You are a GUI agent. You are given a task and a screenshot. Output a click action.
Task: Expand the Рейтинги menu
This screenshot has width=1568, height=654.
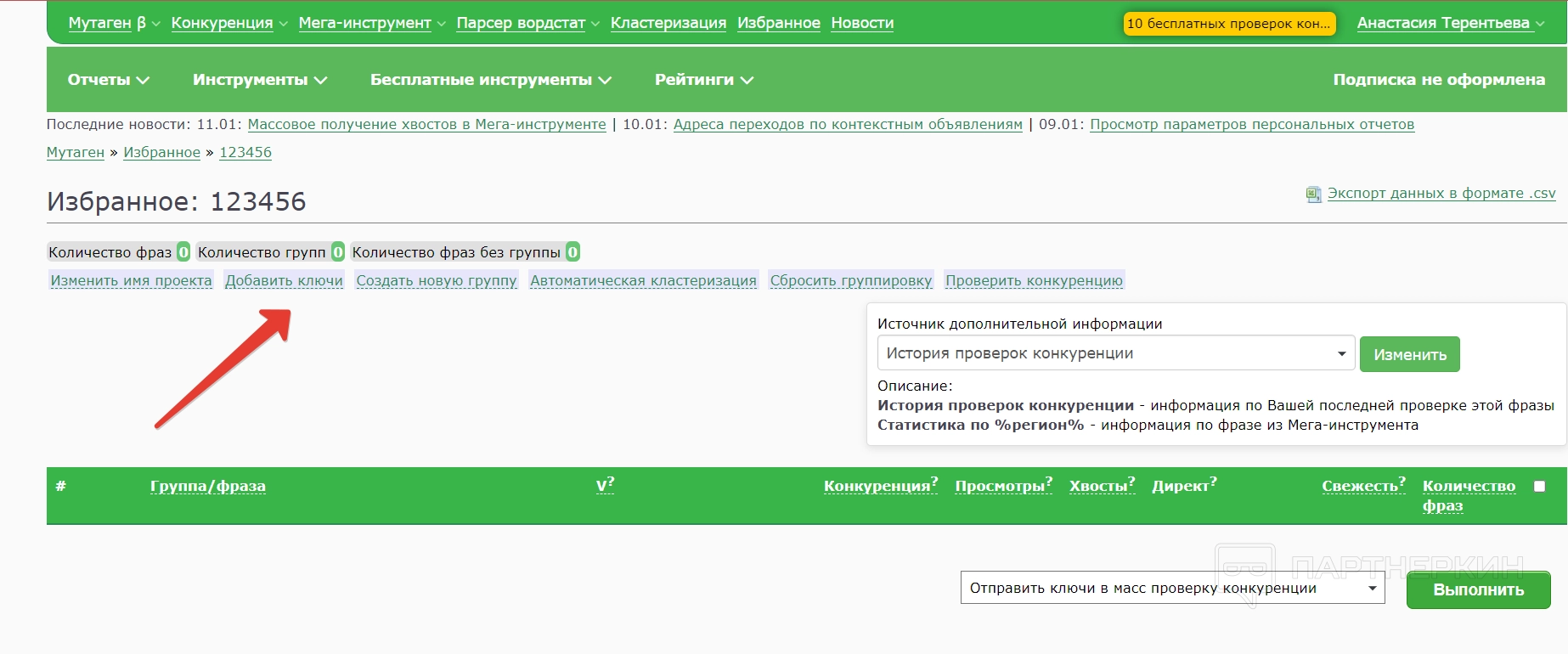(x=704, y=80)
